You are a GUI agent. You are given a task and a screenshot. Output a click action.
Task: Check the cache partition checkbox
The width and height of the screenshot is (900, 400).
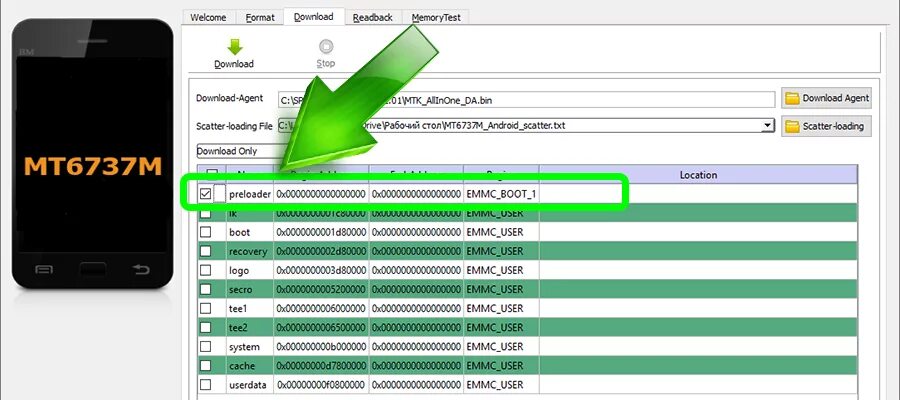coord(205,365)
